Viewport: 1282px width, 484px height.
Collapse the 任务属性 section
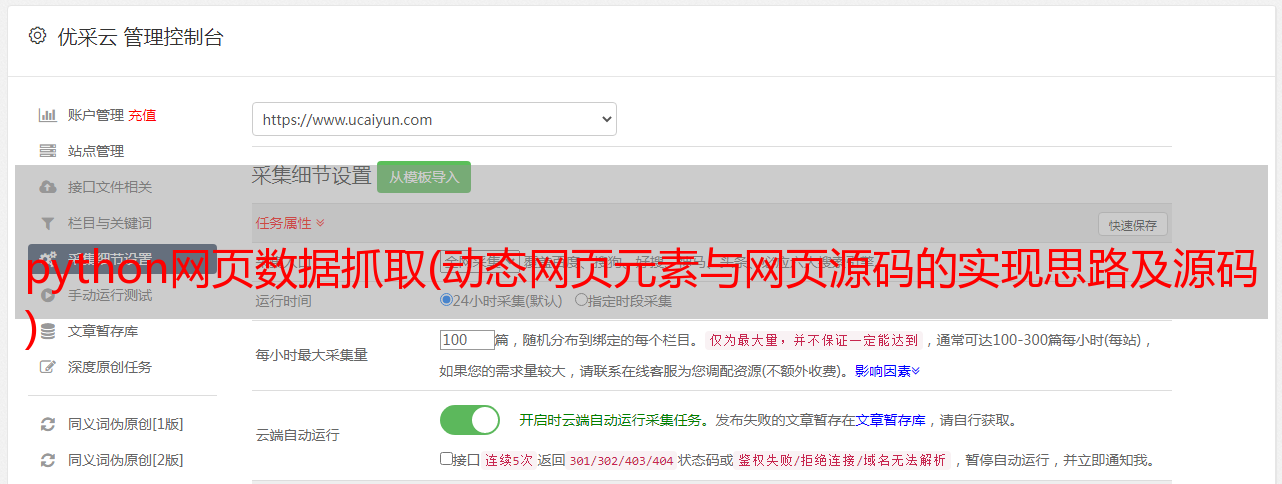[290, 223]
